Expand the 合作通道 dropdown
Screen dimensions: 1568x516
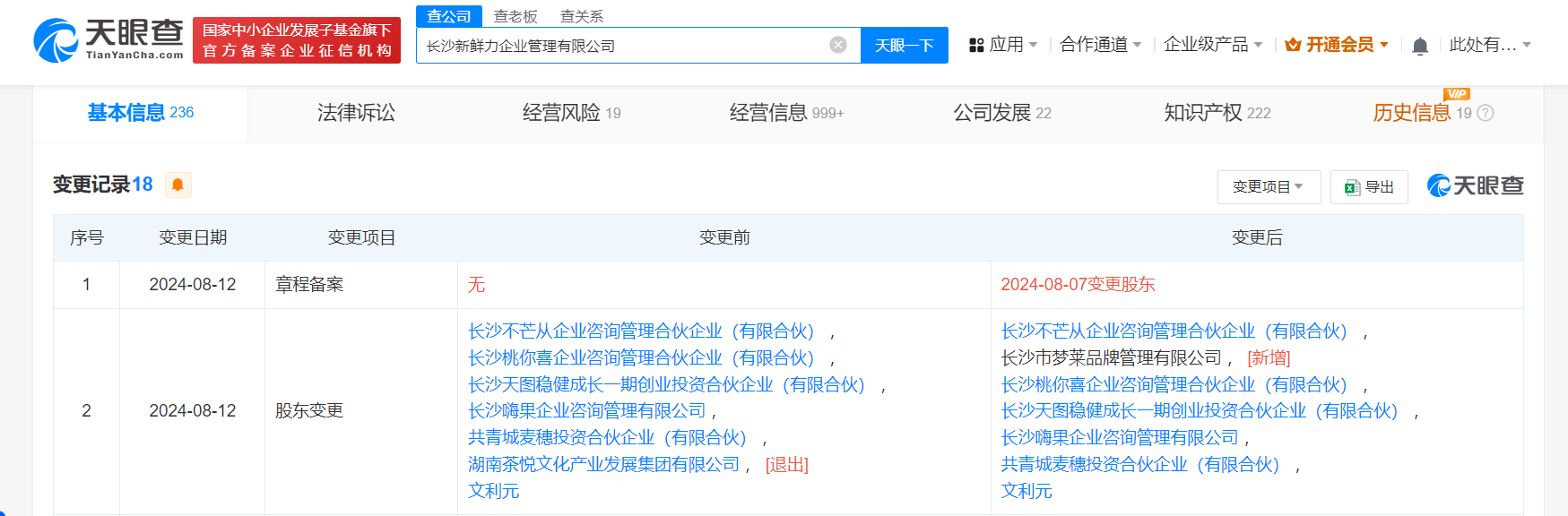click(1100, 45)
